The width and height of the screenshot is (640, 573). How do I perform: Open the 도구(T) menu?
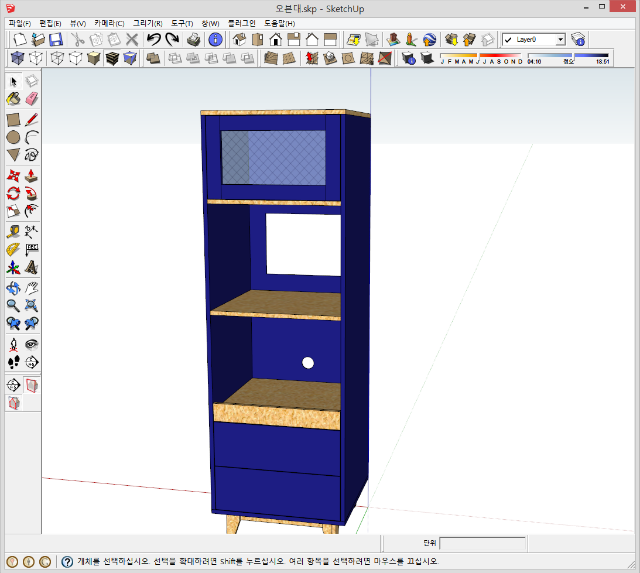[182, 23]
